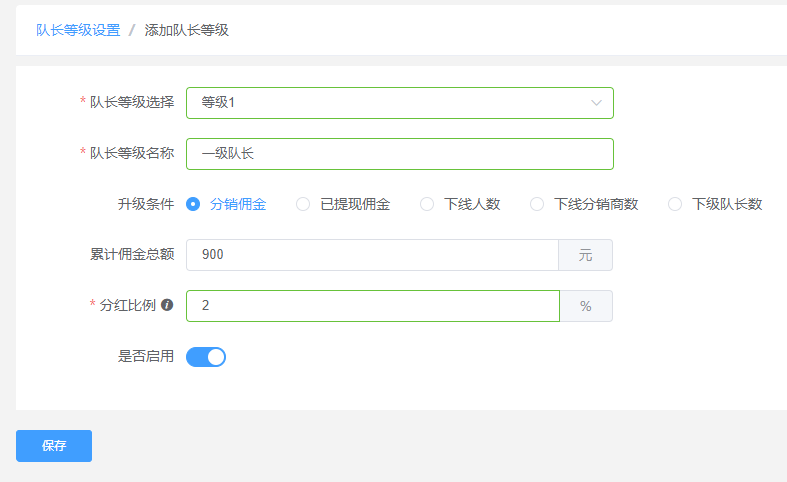
Task: Click the info icon beside 分红比例
Action: pyautogui.click(x=167, y=305)
